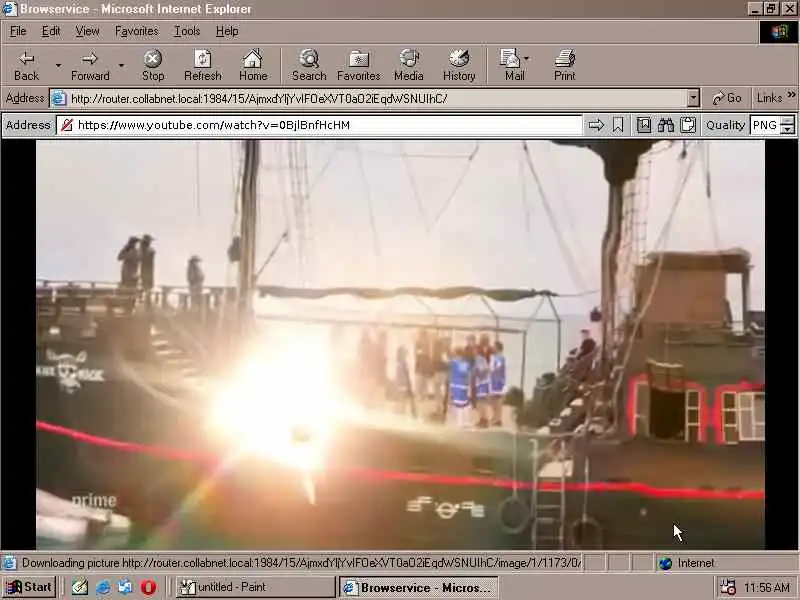Click Browservice go arrow icon
Screen dimensions: 800x600
596,125
